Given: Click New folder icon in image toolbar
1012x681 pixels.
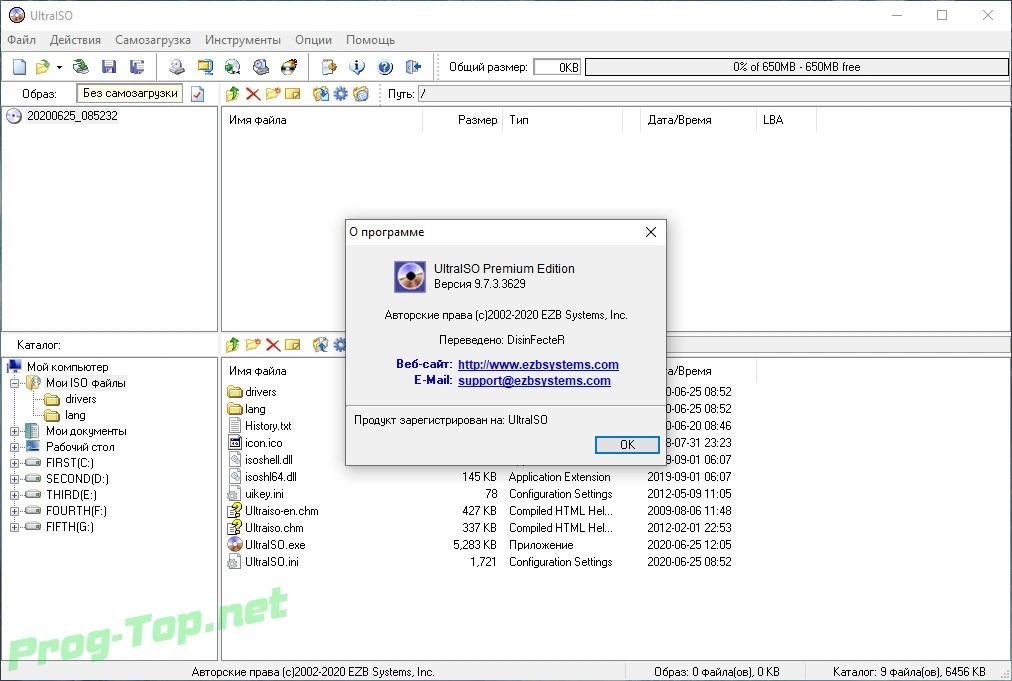Looking at the screenshot, I should tap(273, 94).
